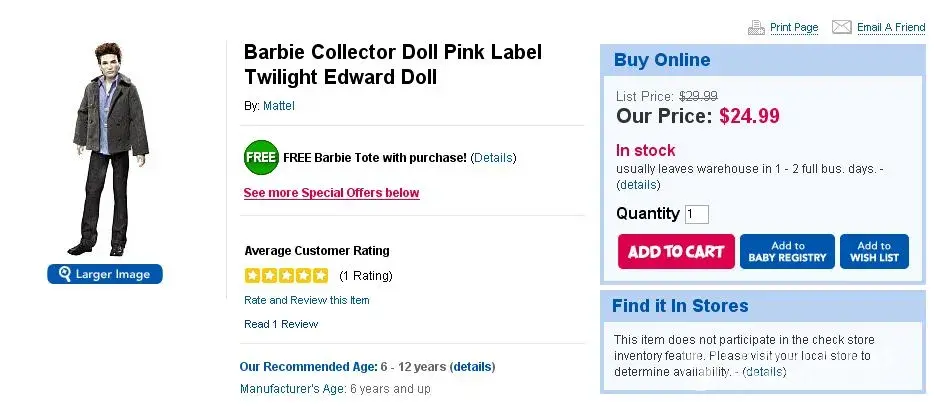944x411 pixels.
Task: Open the Read 1 Review link
Action: click(x=281, y=324)
